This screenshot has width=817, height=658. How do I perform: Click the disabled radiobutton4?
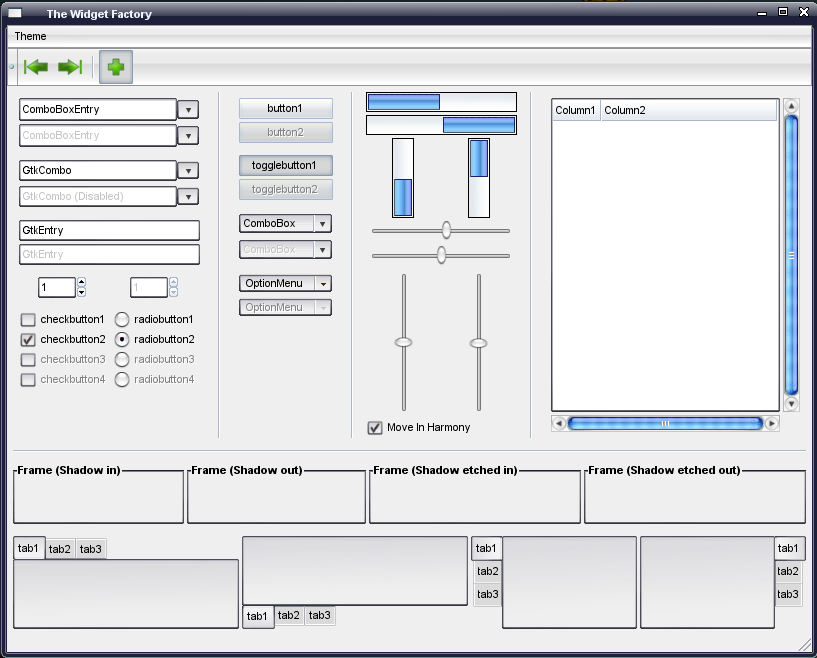[121, 379]
